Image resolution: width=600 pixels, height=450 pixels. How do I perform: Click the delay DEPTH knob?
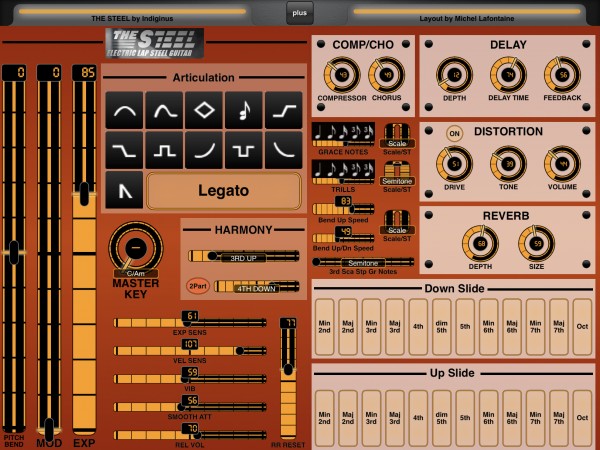(x=455, y=75)
